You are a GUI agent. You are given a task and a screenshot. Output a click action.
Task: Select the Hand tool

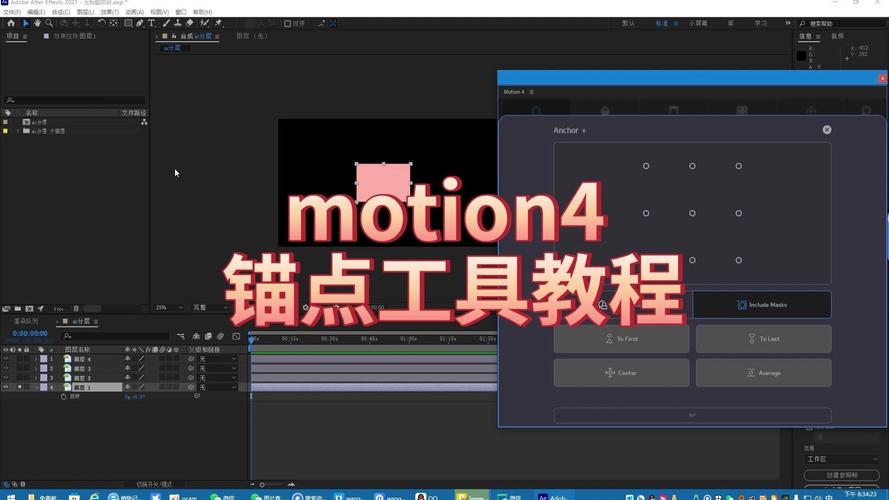(x=37, y=23)
